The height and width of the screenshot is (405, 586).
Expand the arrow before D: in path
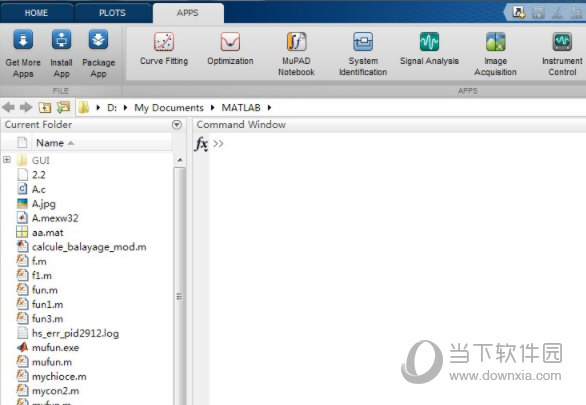click(98, 108)
